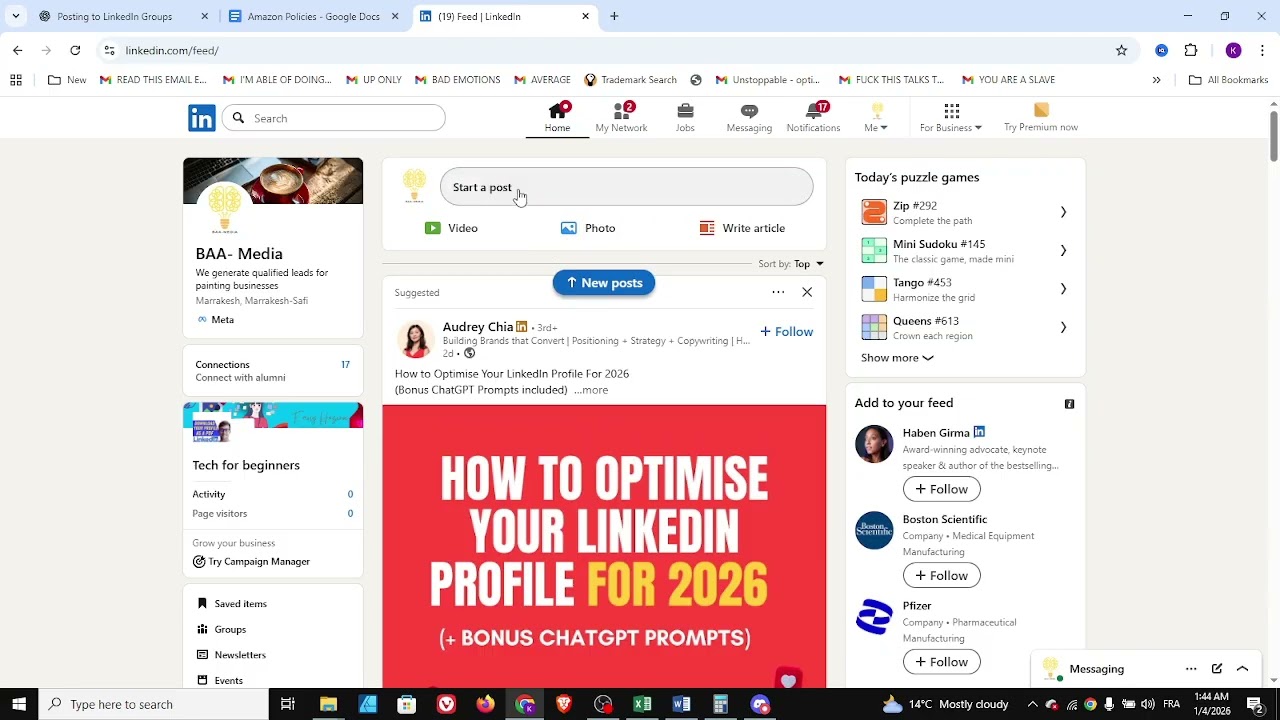Bookmark this page star icon

pyautogui.click(x=1122, y=50)
